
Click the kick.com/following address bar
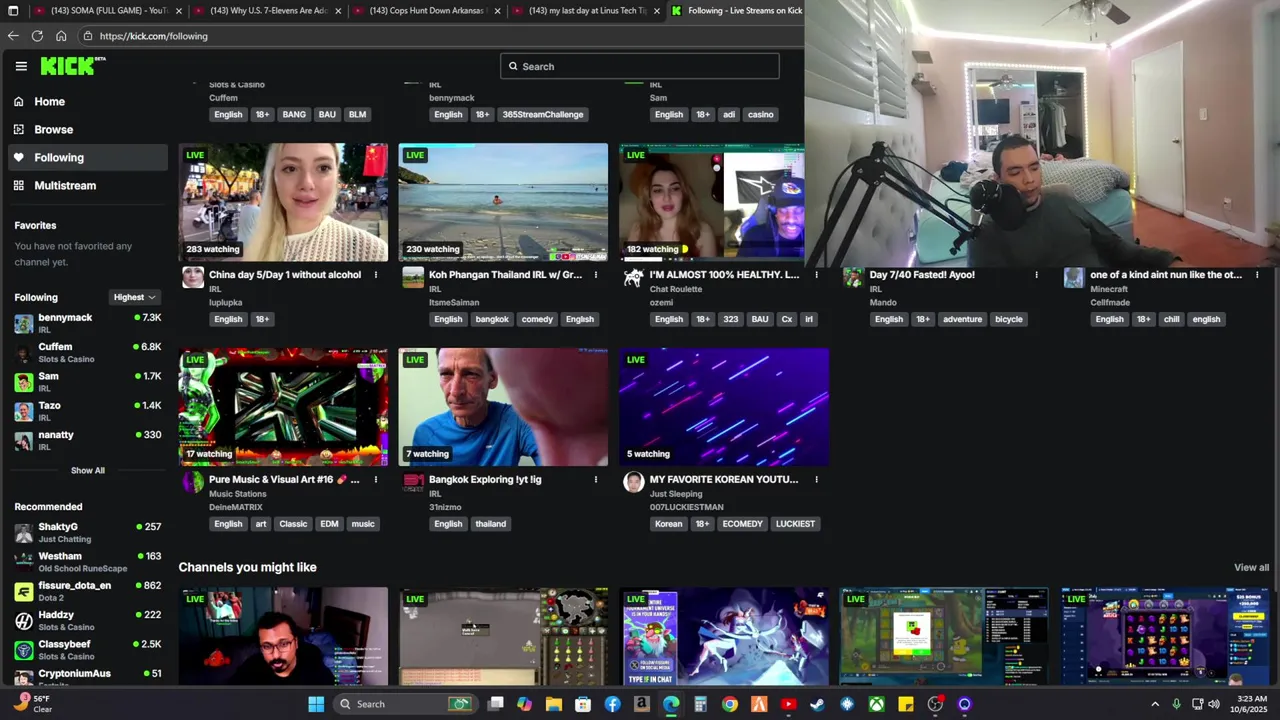pyautogui.click(x=440, y=36)
